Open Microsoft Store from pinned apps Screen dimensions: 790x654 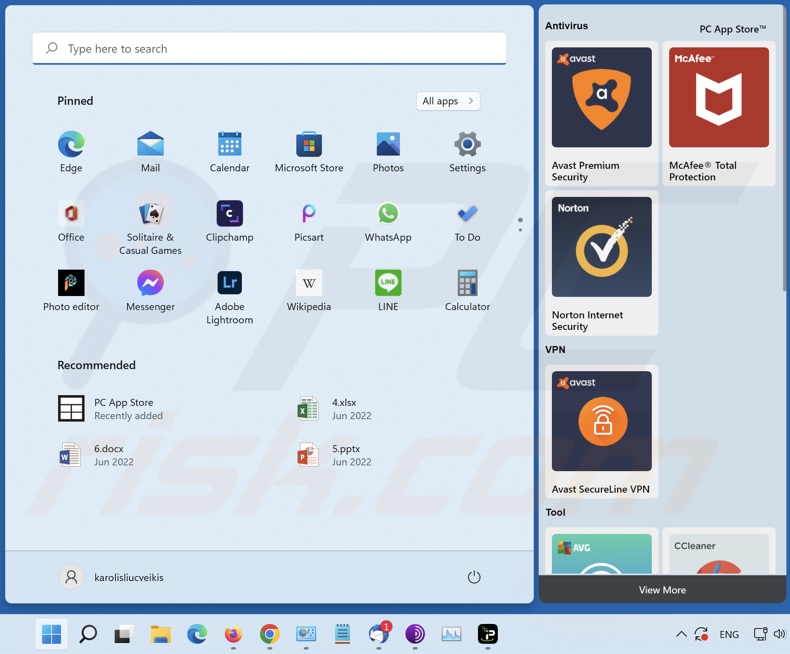pos(309,152)
